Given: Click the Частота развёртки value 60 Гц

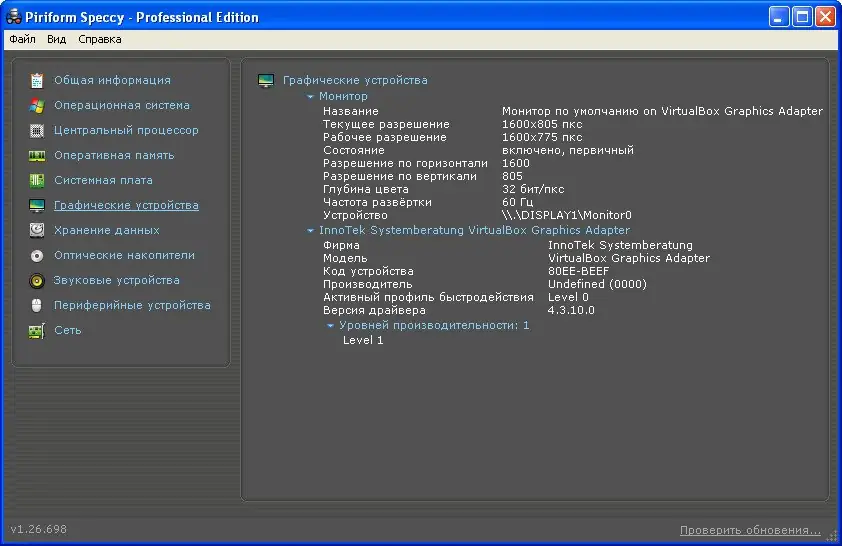Looking at the screenshot, I should click(x=518, y=202).
